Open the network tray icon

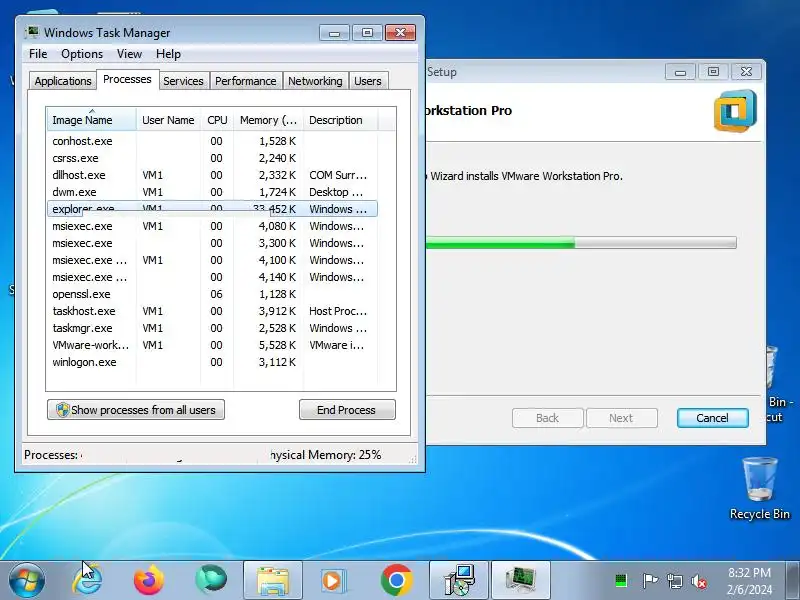[x=674, y=581]
